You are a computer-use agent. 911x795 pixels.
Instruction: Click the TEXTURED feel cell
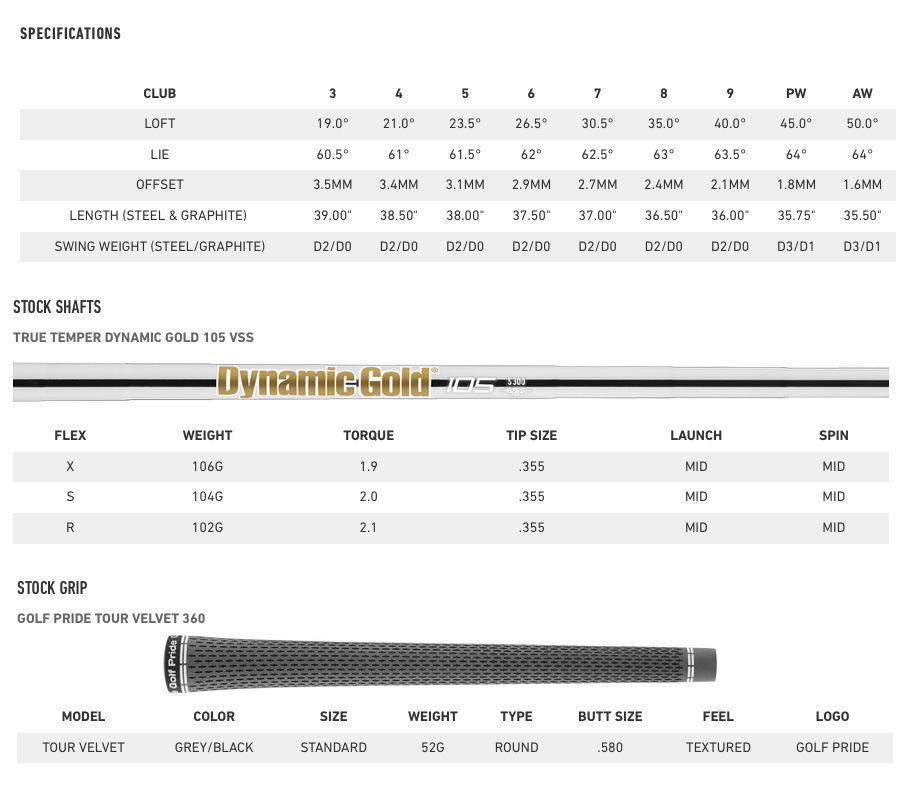click(718, 747)
